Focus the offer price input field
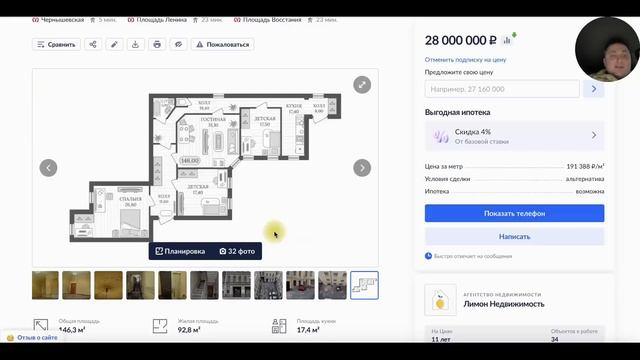 click(x=502, y=89)
